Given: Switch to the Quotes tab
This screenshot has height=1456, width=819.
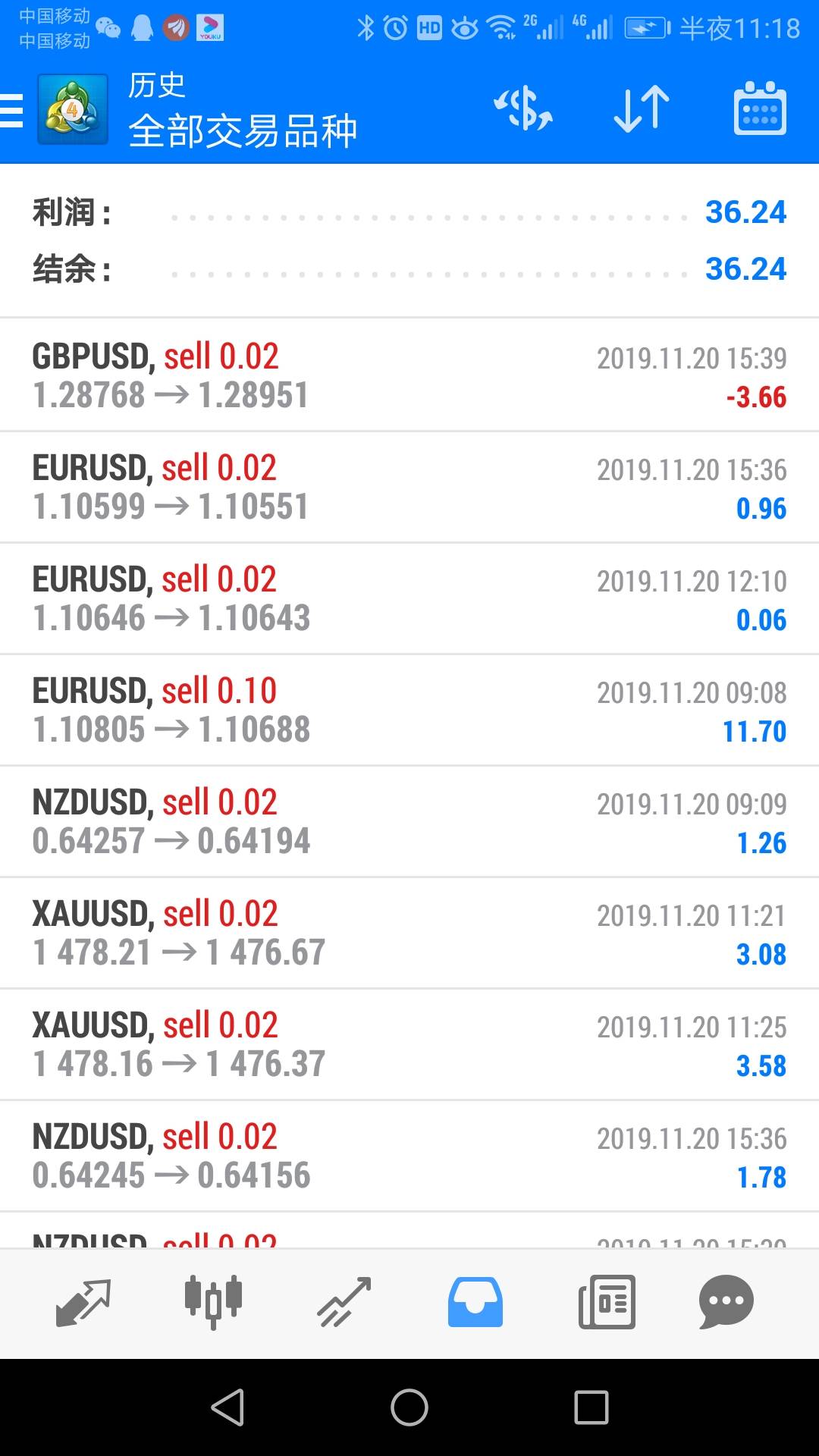Looking at the screenshot, I should [83, 1302].
